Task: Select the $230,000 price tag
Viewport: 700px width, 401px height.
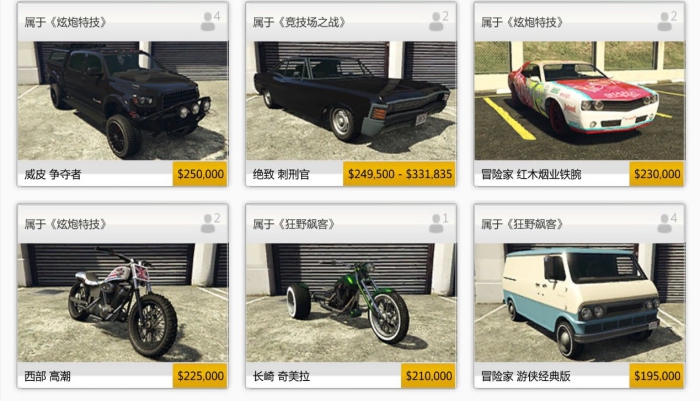Action: [657, 174]
